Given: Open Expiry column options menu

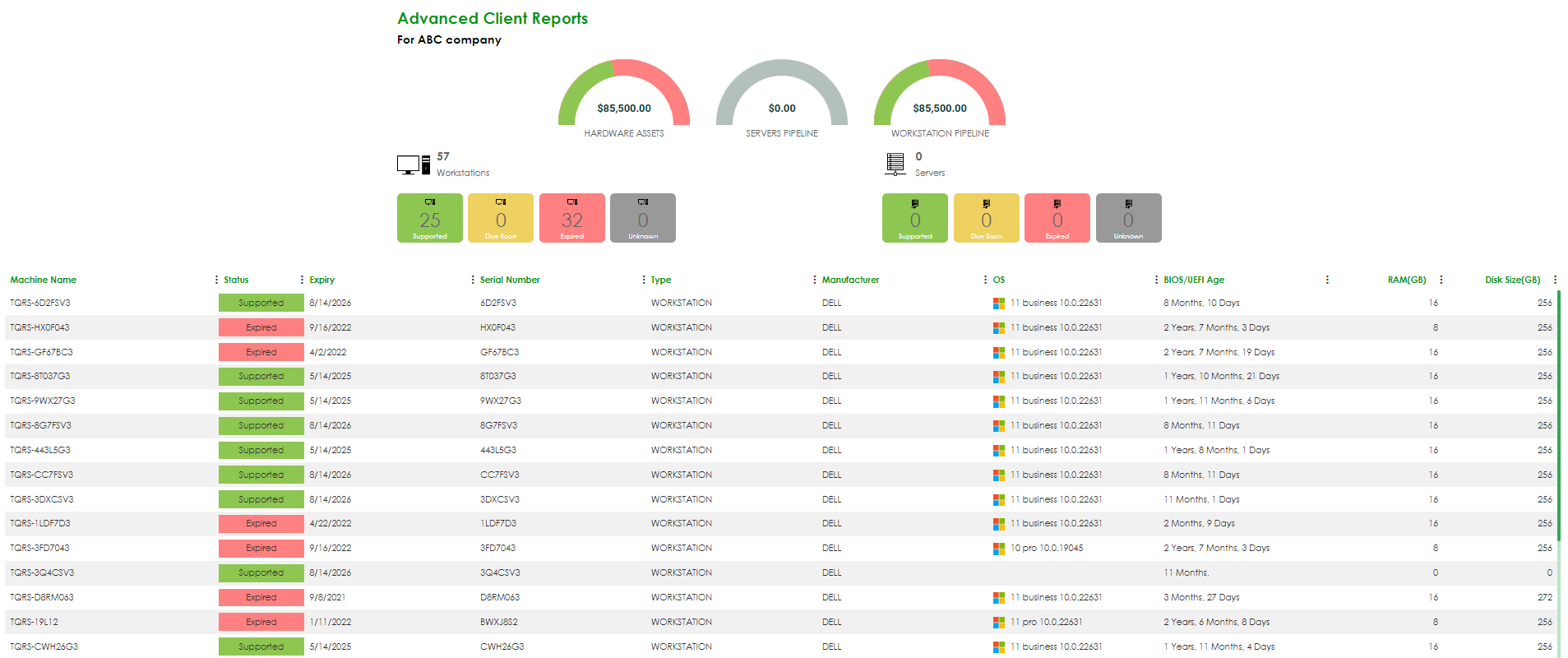Looking at the screenshot, I should [472, 280].
